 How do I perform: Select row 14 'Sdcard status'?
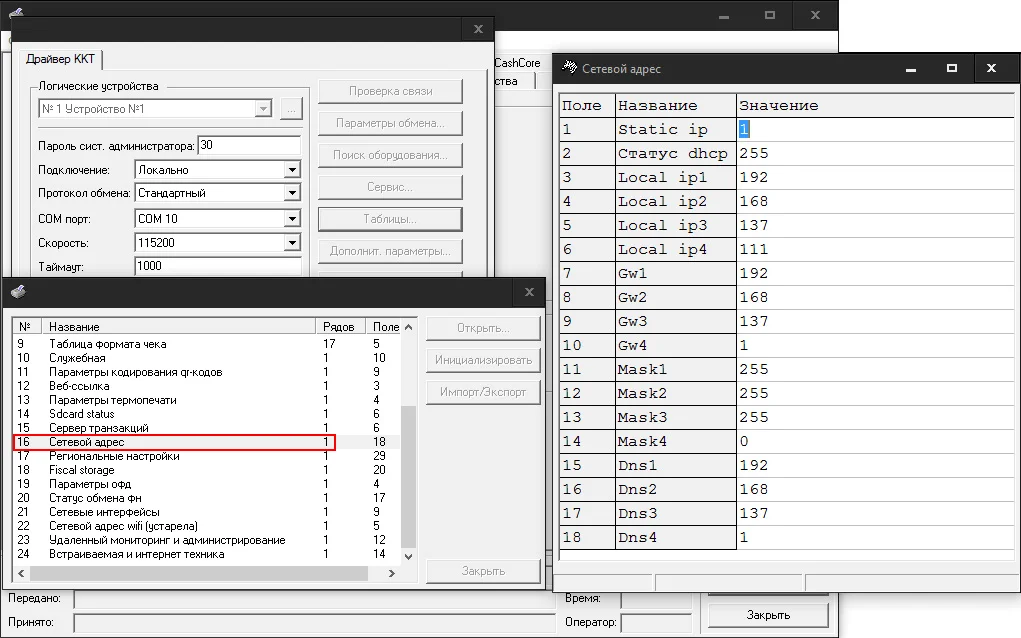206,414
